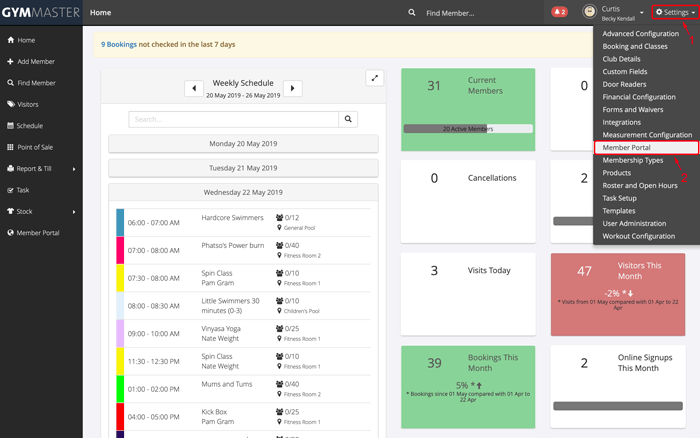Expand the Report & Till submenu
700x438 pixels.
[x=40, y=169]
